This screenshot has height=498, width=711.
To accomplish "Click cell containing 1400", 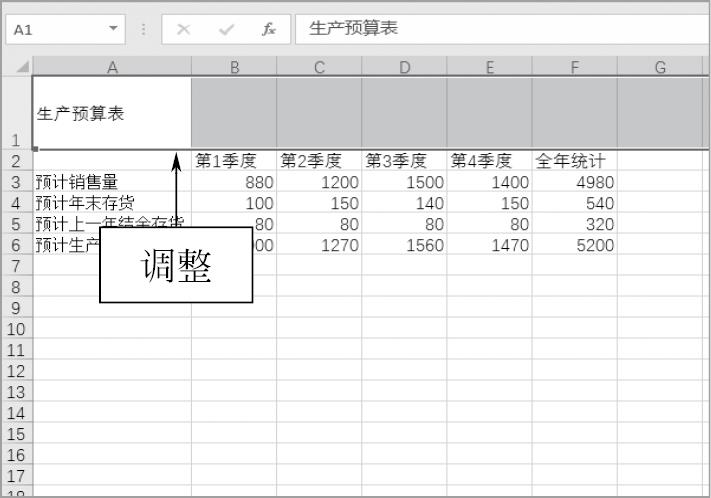I will [x=489, y=181].
